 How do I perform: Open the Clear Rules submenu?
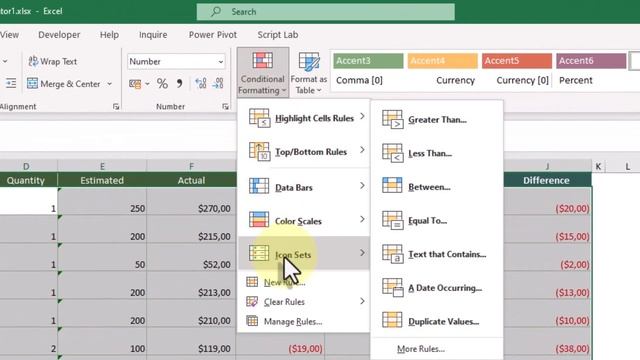(x=304, y=302)
